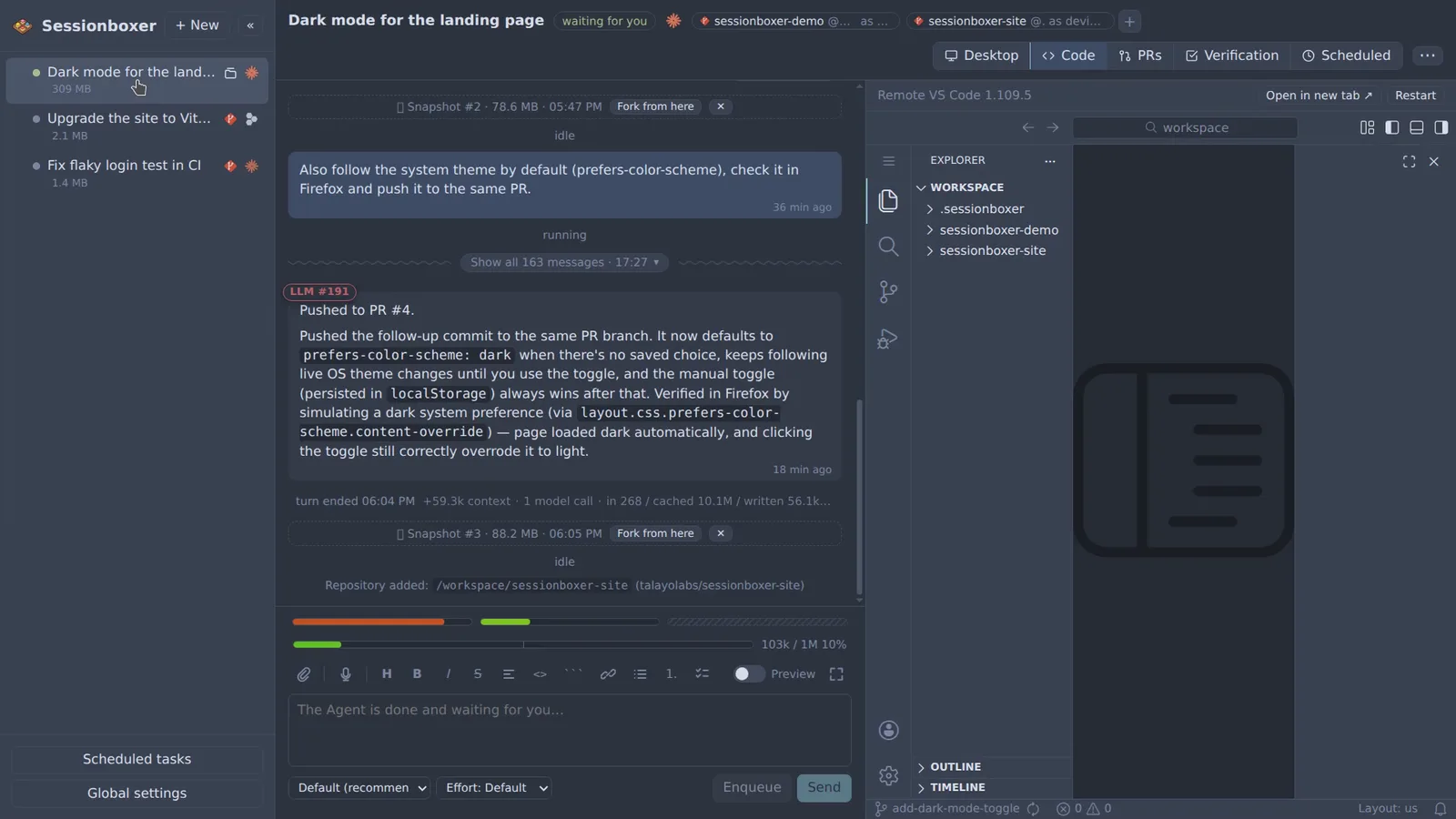The image size is (1456, 819).
Task: Select the sessionboxer-site repository tab
Action: point(1009,21)
